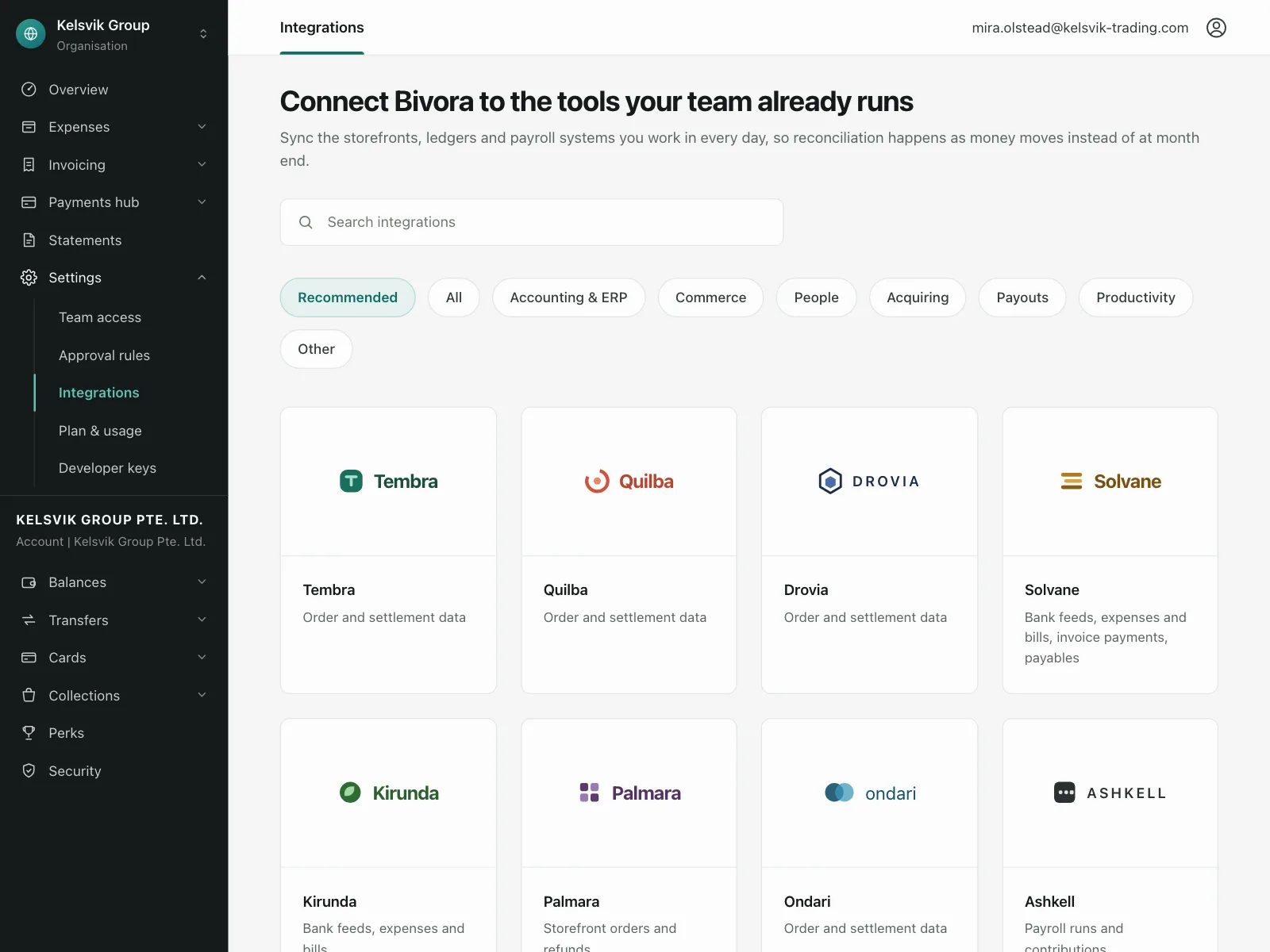
Task: Click the Kelsvik Group globe logo icon
Action: (31, 34)
